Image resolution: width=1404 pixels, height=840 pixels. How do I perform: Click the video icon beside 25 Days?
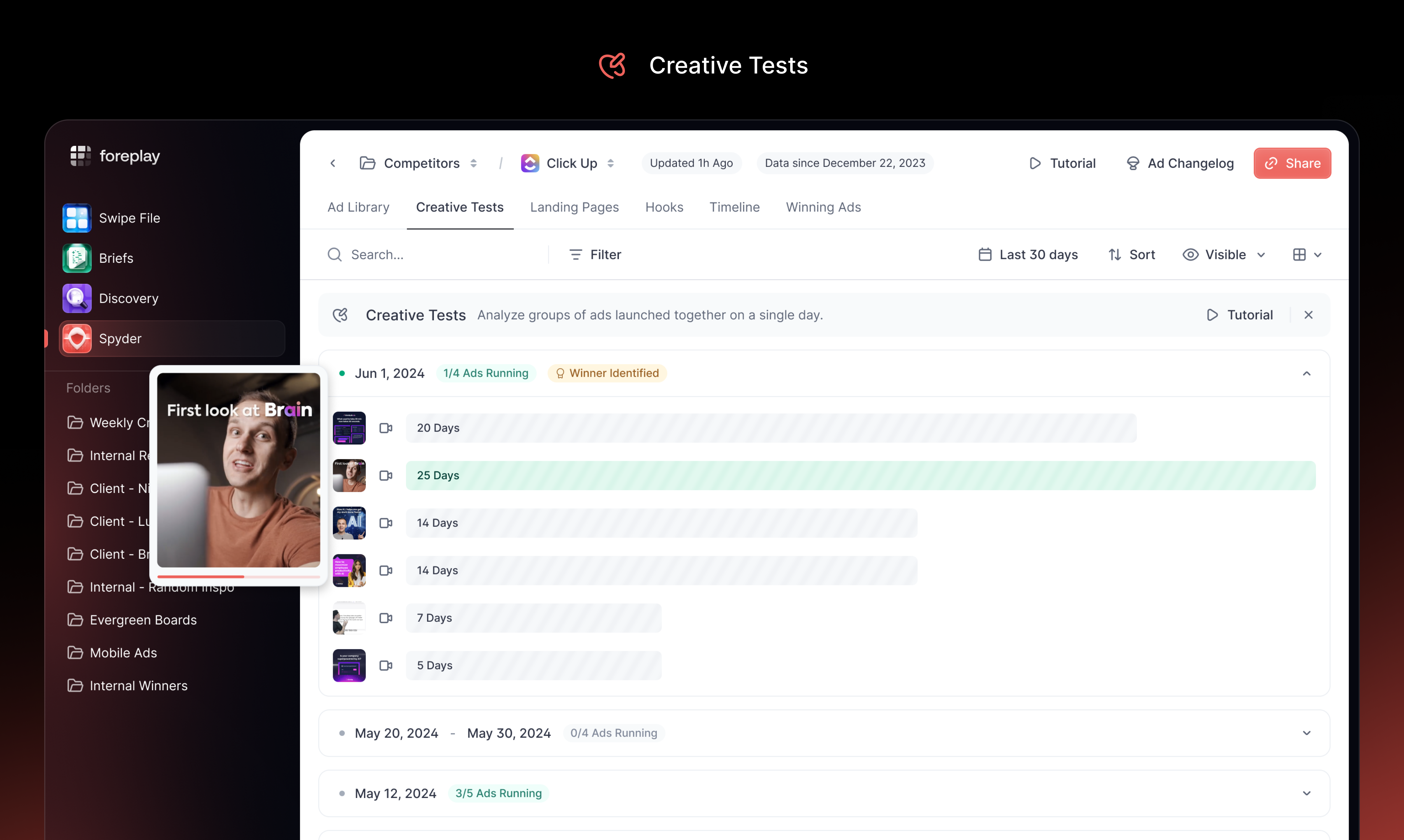point(386,476)
